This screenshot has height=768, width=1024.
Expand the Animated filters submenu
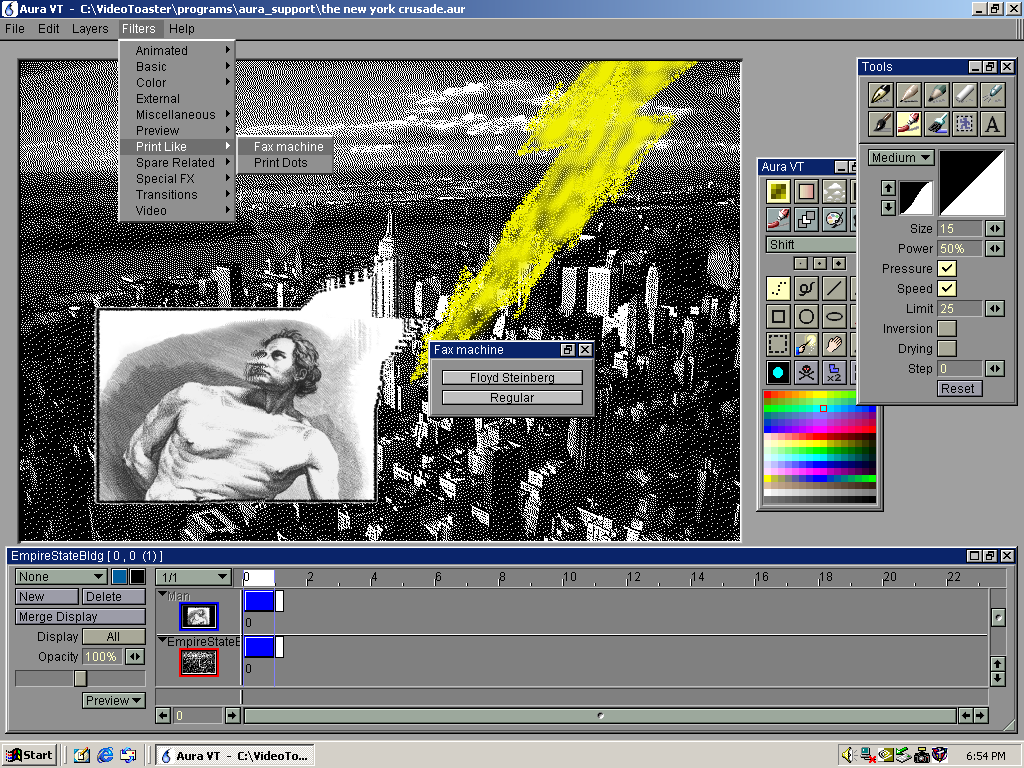tap(177, 50)
